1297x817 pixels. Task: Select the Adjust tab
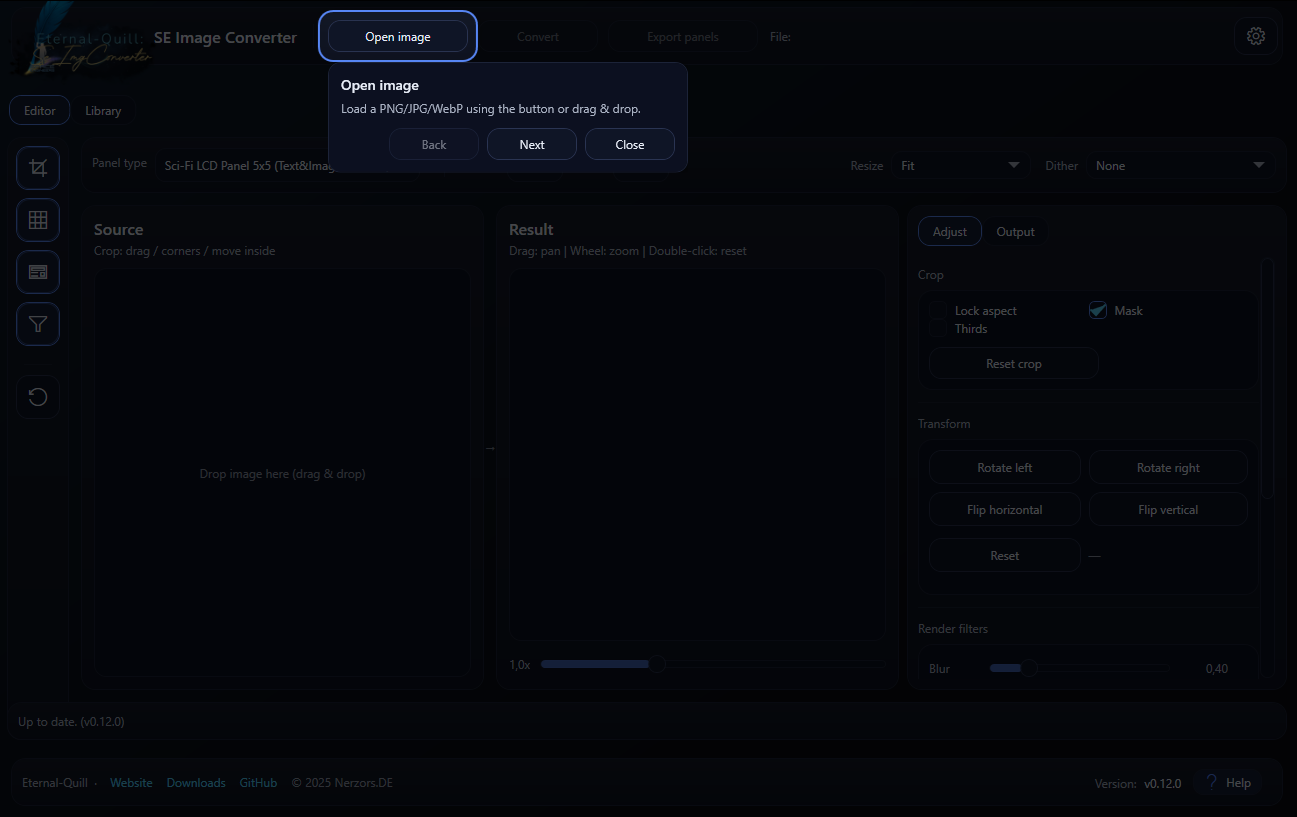pos(950,232)
